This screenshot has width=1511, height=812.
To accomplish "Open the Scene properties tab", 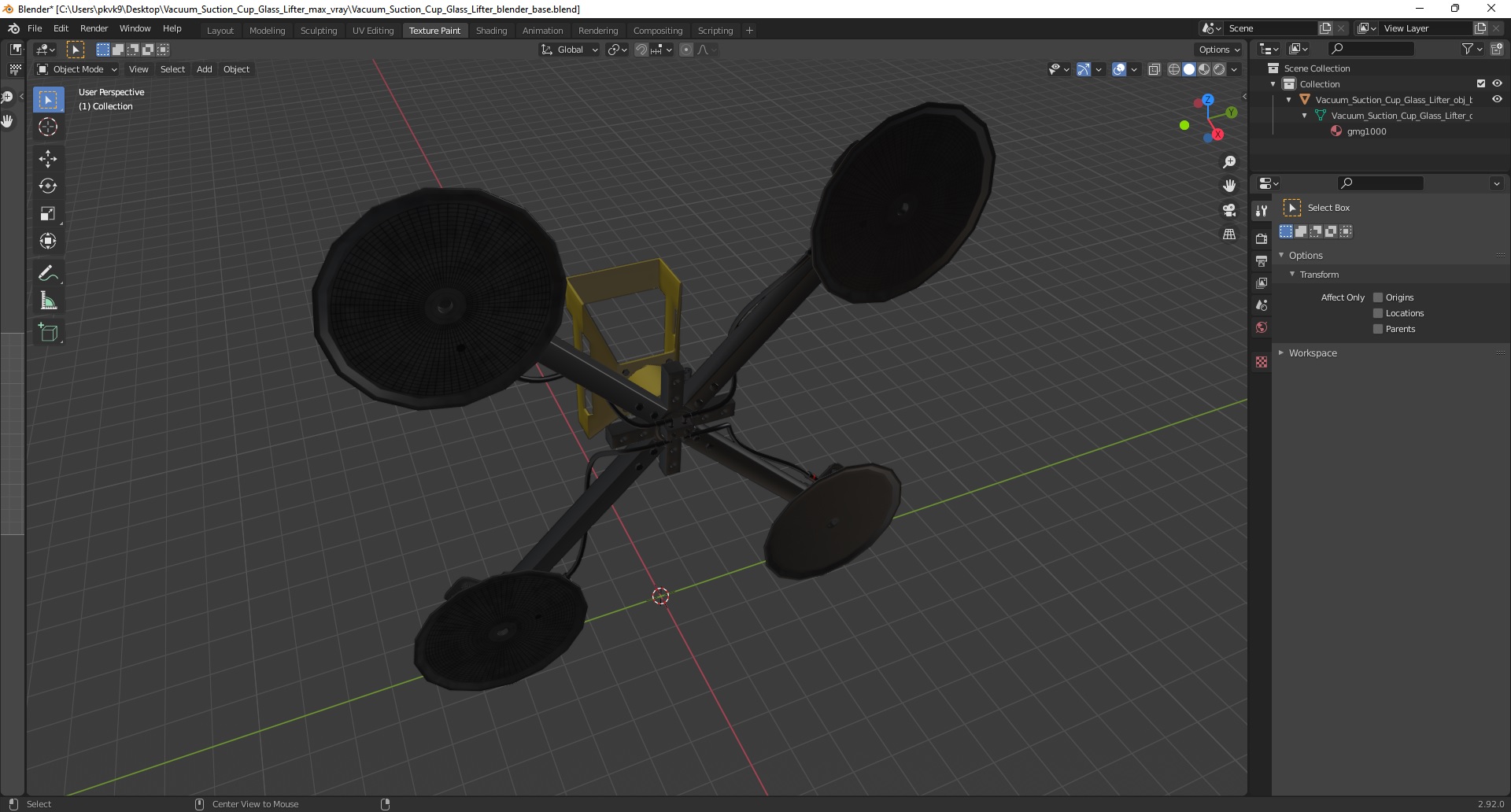I will [1262, 304].
